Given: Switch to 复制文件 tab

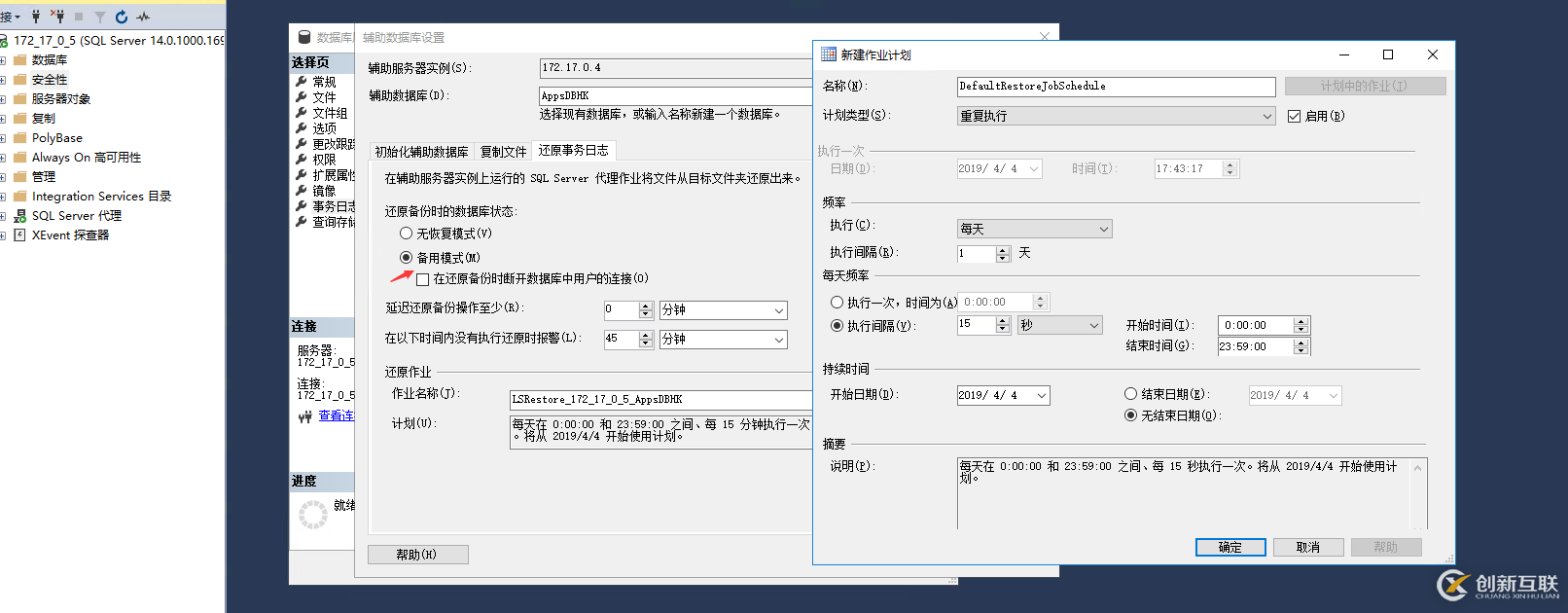Looking at the screenshot, I should coord(504,152).
